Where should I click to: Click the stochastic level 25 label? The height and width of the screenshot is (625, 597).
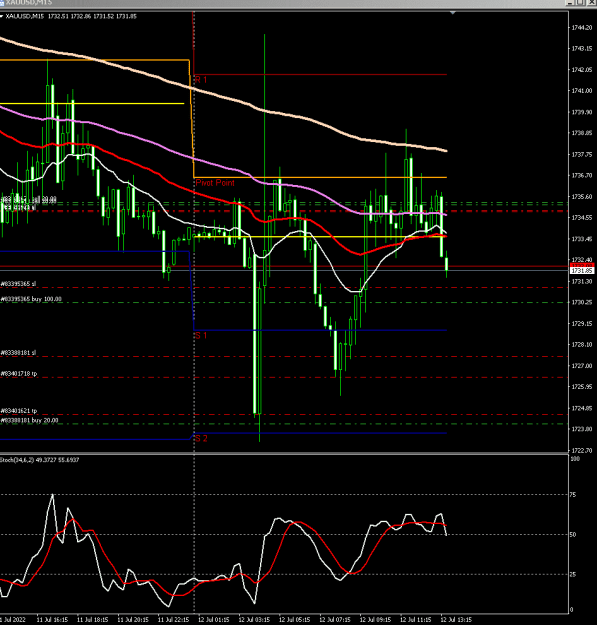573,574
